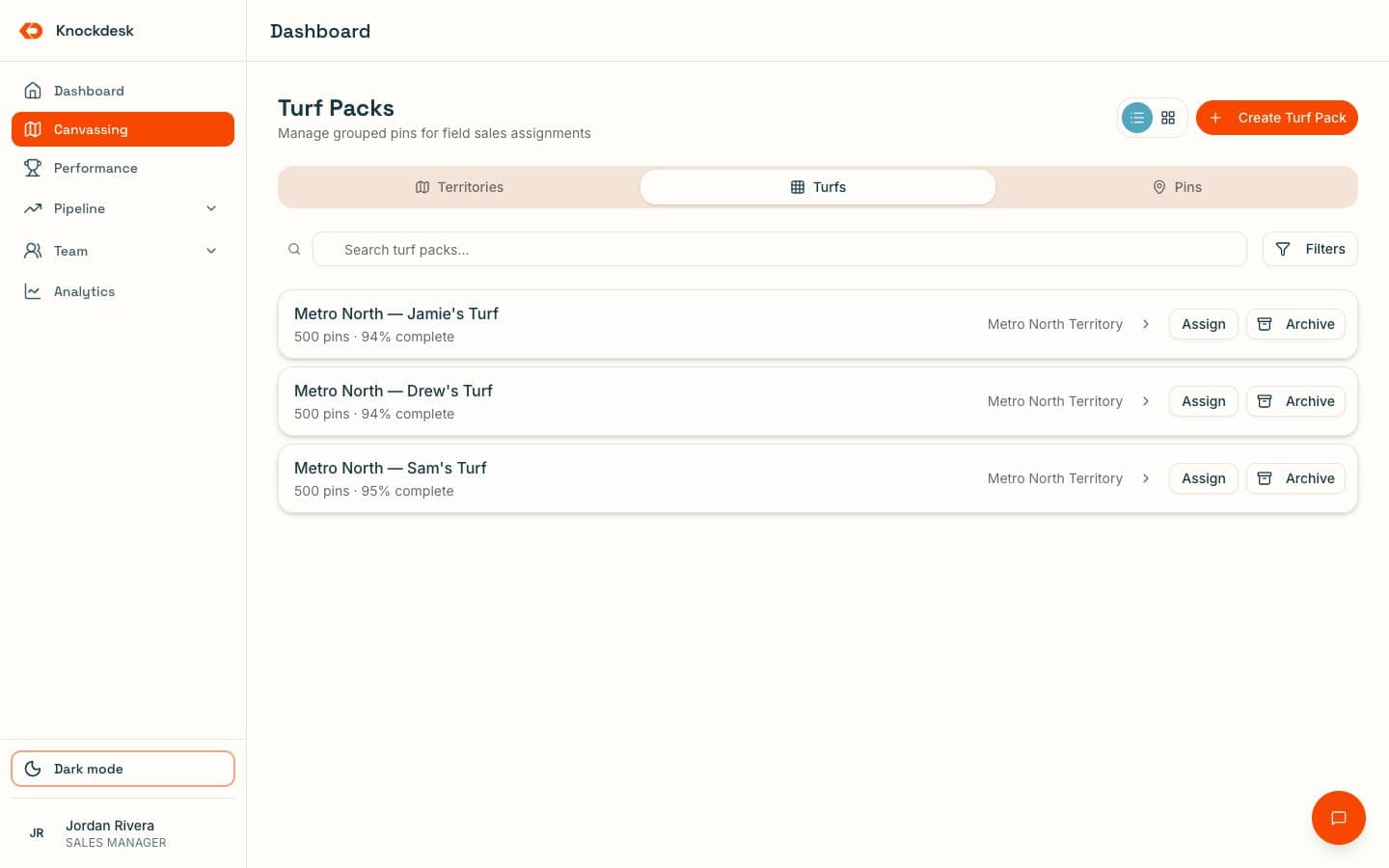Switch to grid view layout
This screenshot has width=1389, height=868.
pos(1168,118)
